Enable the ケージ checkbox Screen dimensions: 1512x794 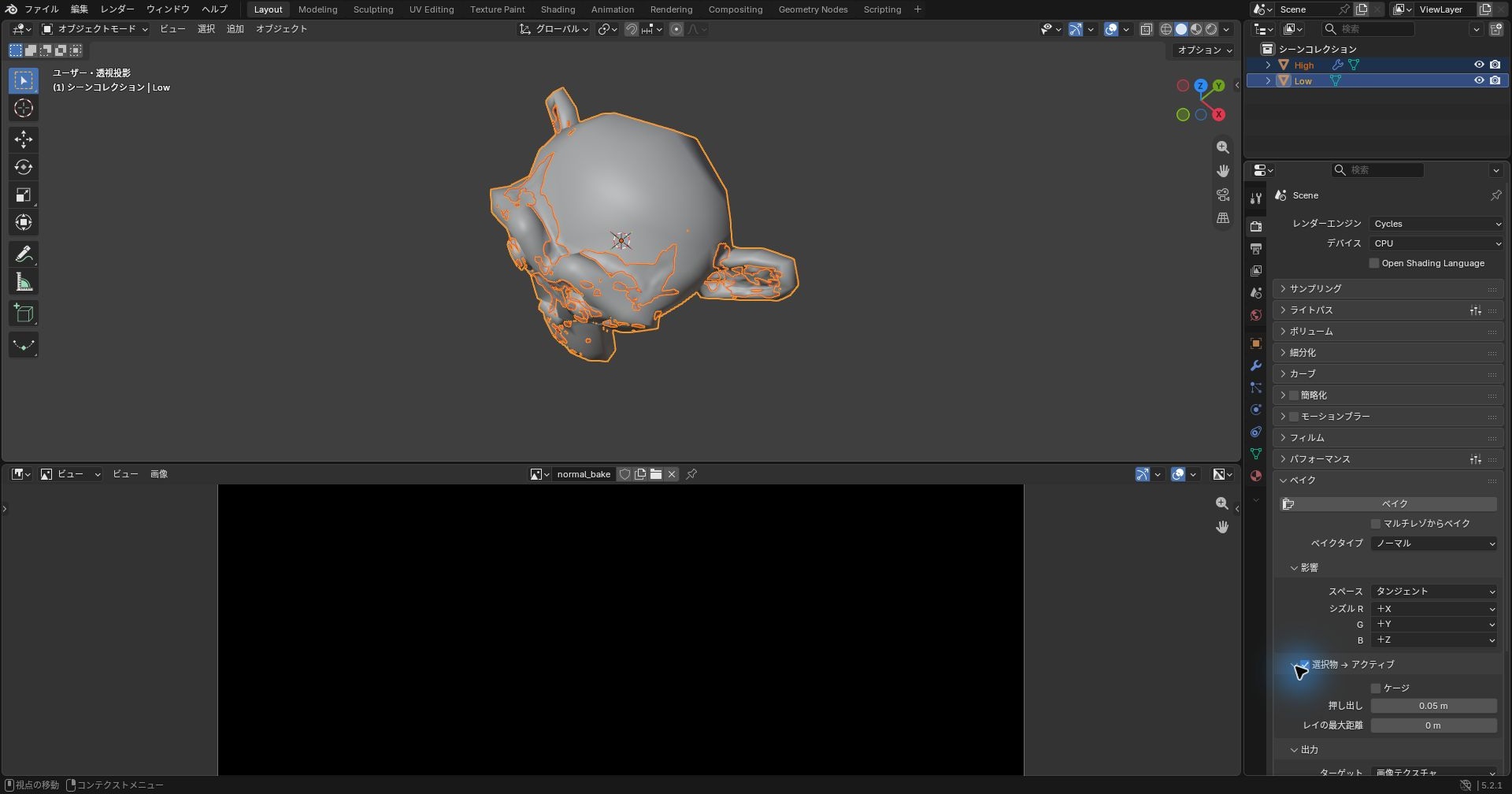[x=1376, y=688]
